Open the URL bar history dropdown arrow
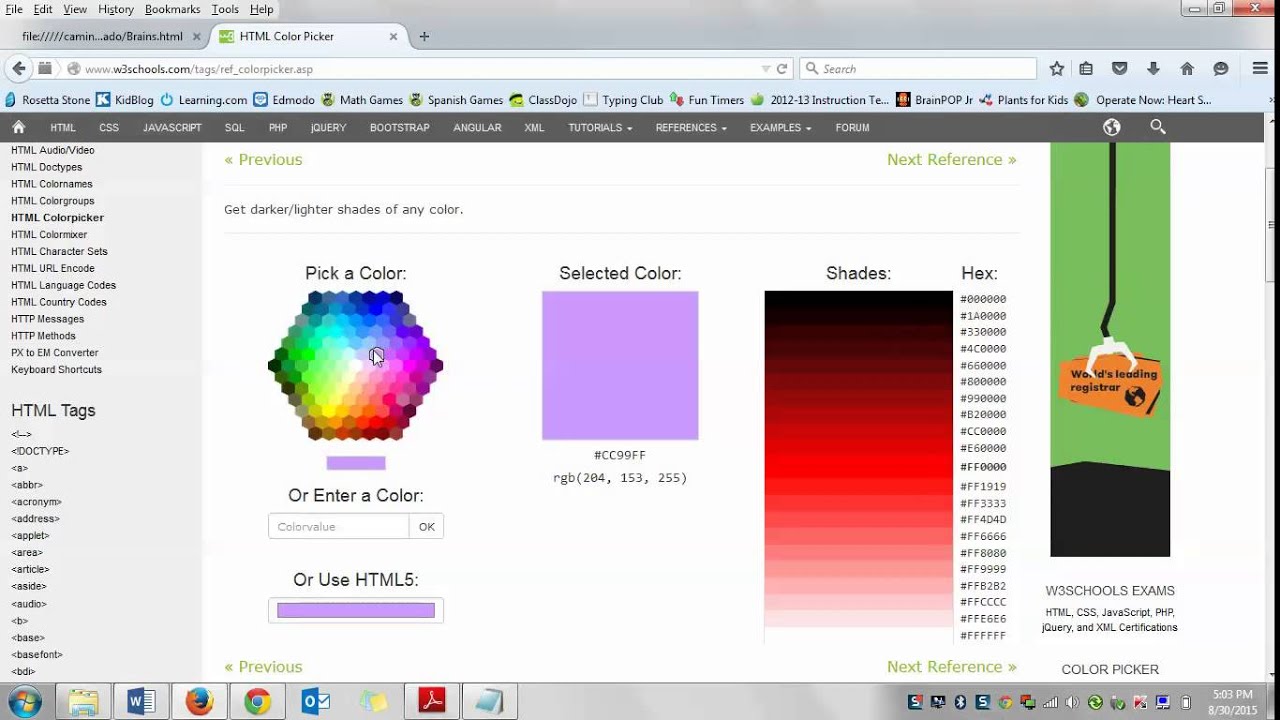 [766, 69]
